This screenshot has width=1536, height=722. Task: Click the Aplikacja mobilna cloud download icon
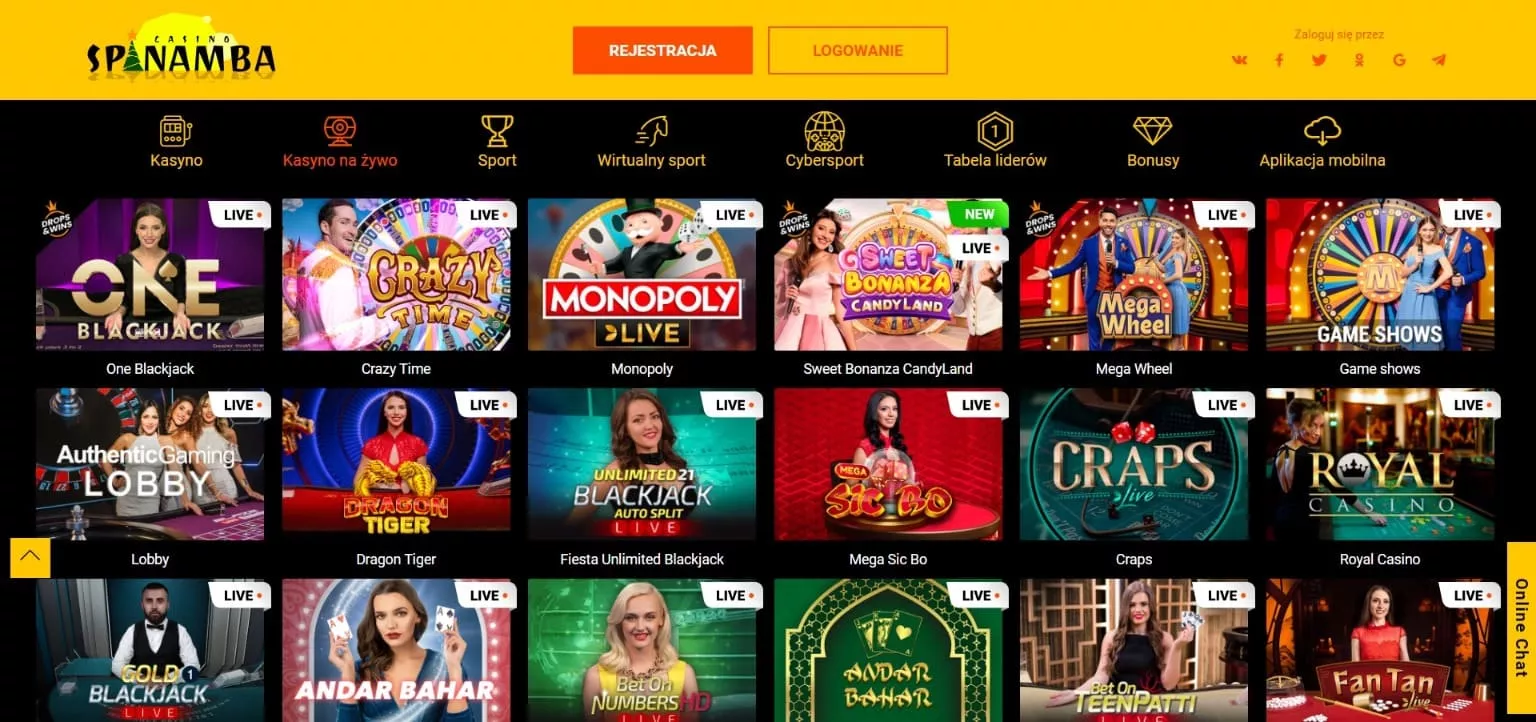(x=1322, y=131)
